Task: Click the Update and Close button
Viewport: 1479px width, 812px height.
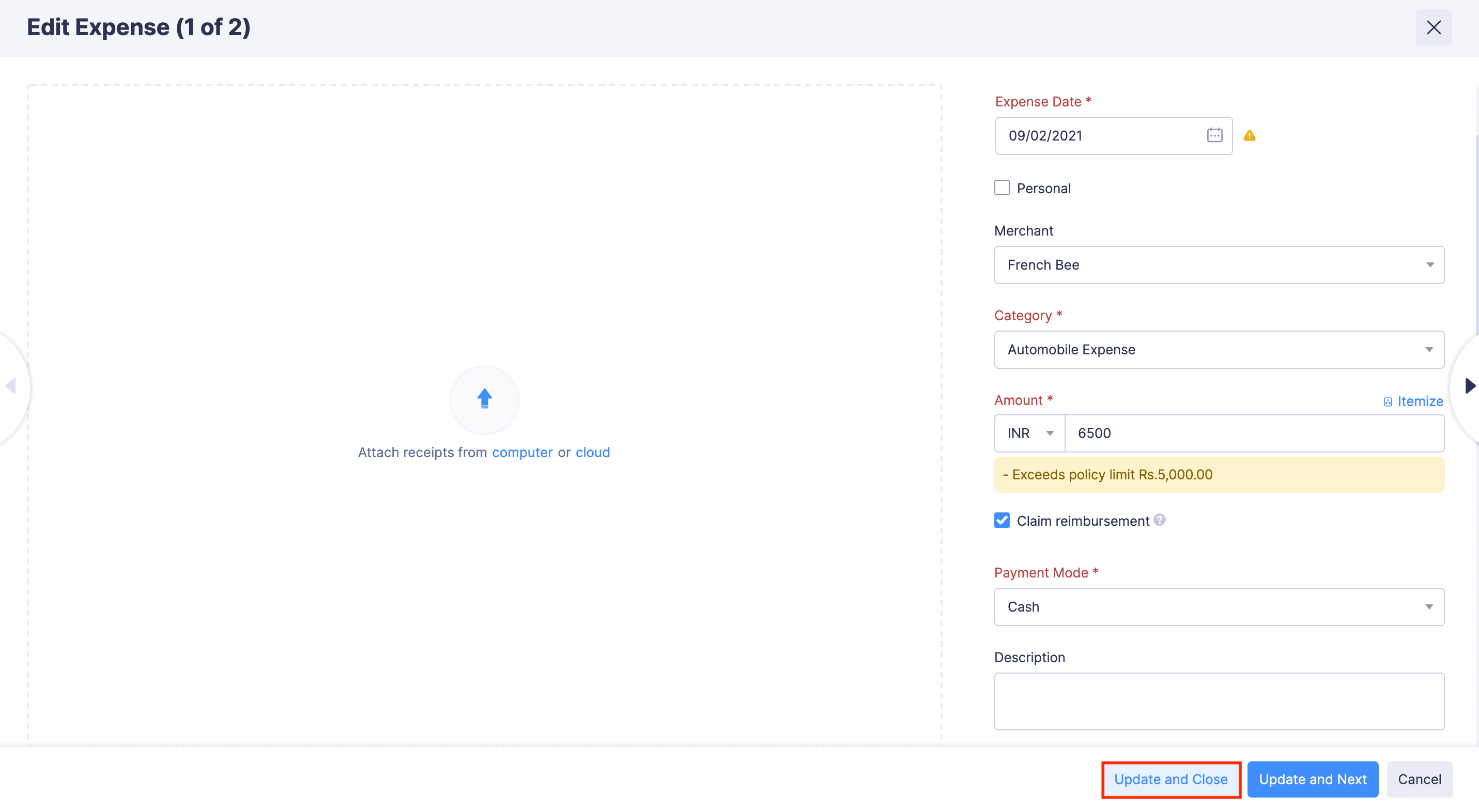Action: point(1170,779)
